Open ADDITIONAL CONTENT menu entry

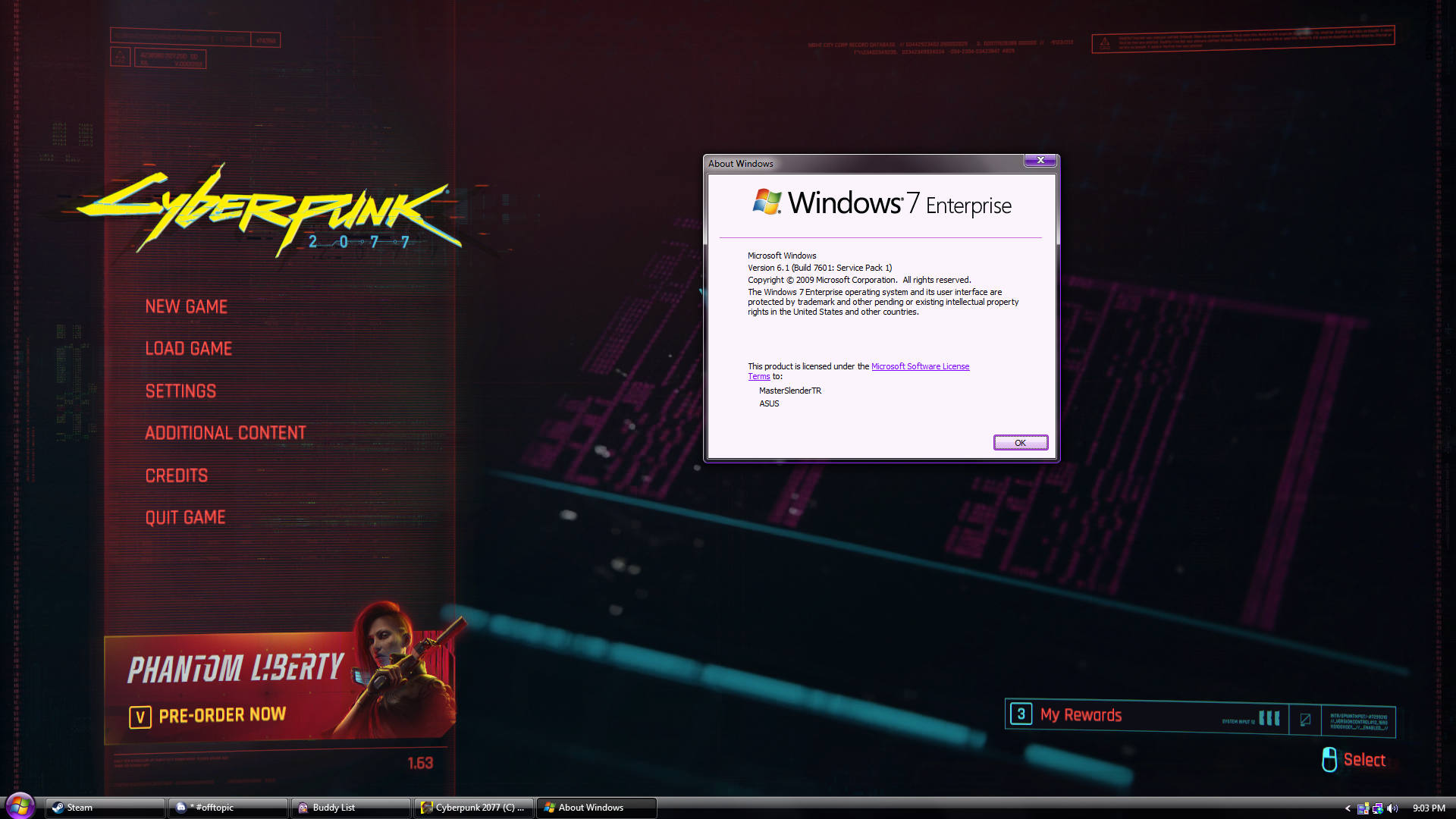tap(225, 433)
